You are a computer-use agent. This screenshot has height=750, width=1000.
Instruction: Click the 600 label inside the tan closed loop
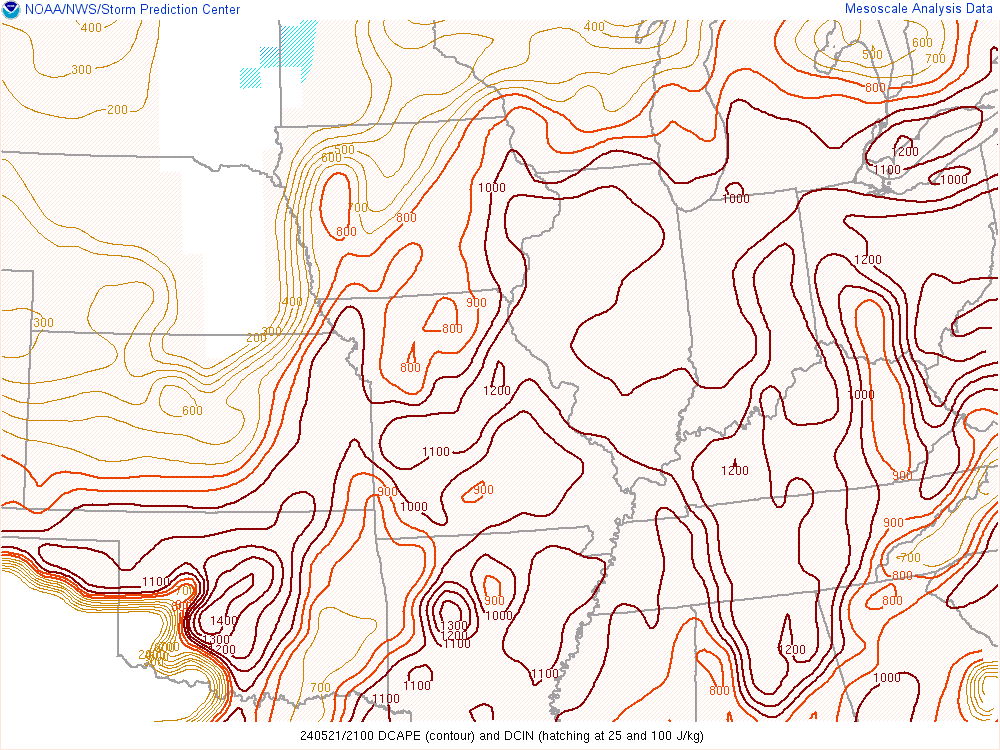(x=192, y=411)
